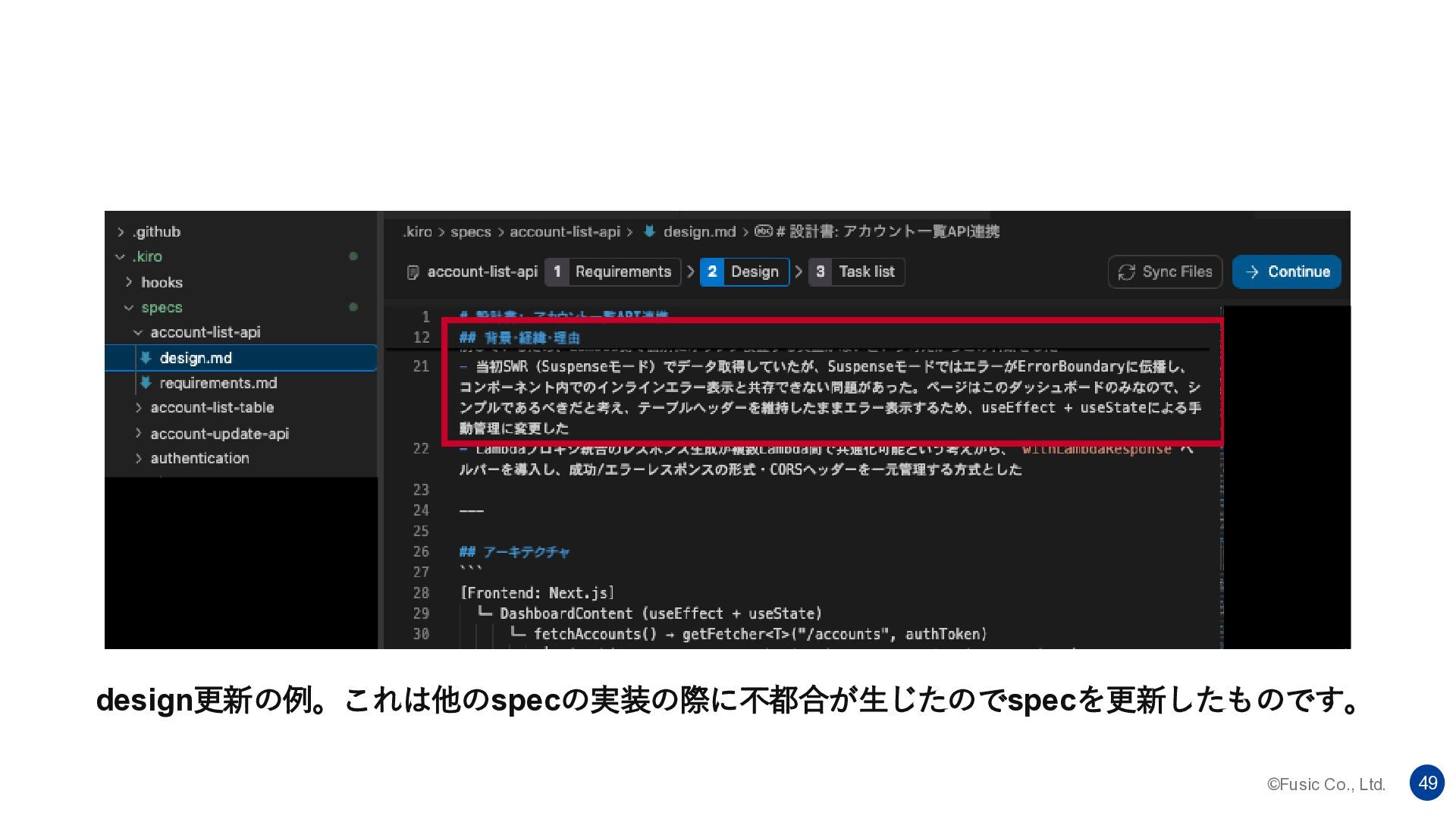This screenshot has width=1456, height=819.
Task: Switch to the Requirements step tab
Action: click(623, 272)
